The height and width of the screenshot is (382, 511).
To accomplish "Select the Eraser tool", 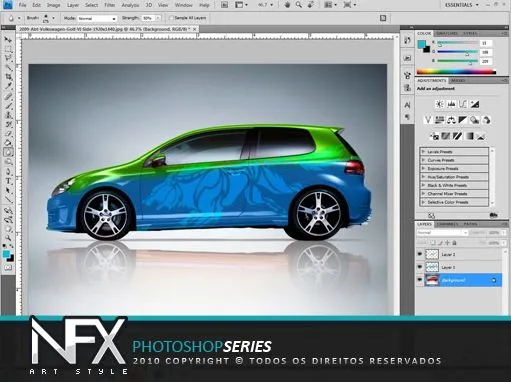I will (8, 134).
